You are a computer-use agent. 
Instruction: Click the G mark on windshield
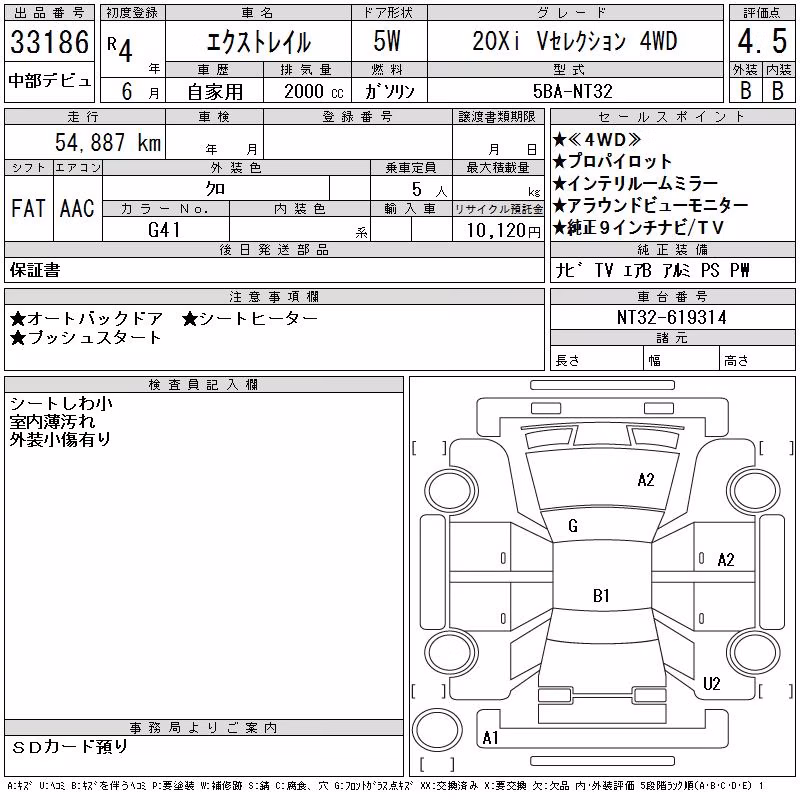tap(573, 526)
